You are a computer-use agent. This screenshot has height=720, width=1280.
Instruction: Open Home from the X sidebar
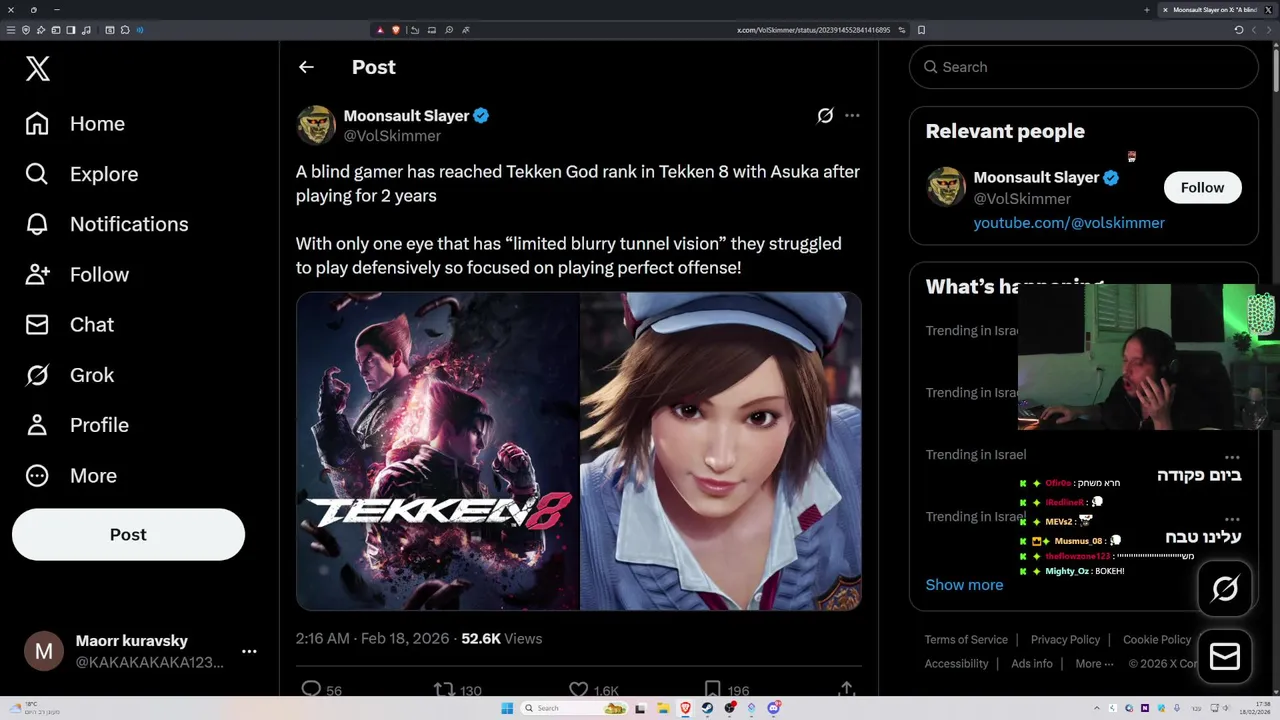(75, 124)
